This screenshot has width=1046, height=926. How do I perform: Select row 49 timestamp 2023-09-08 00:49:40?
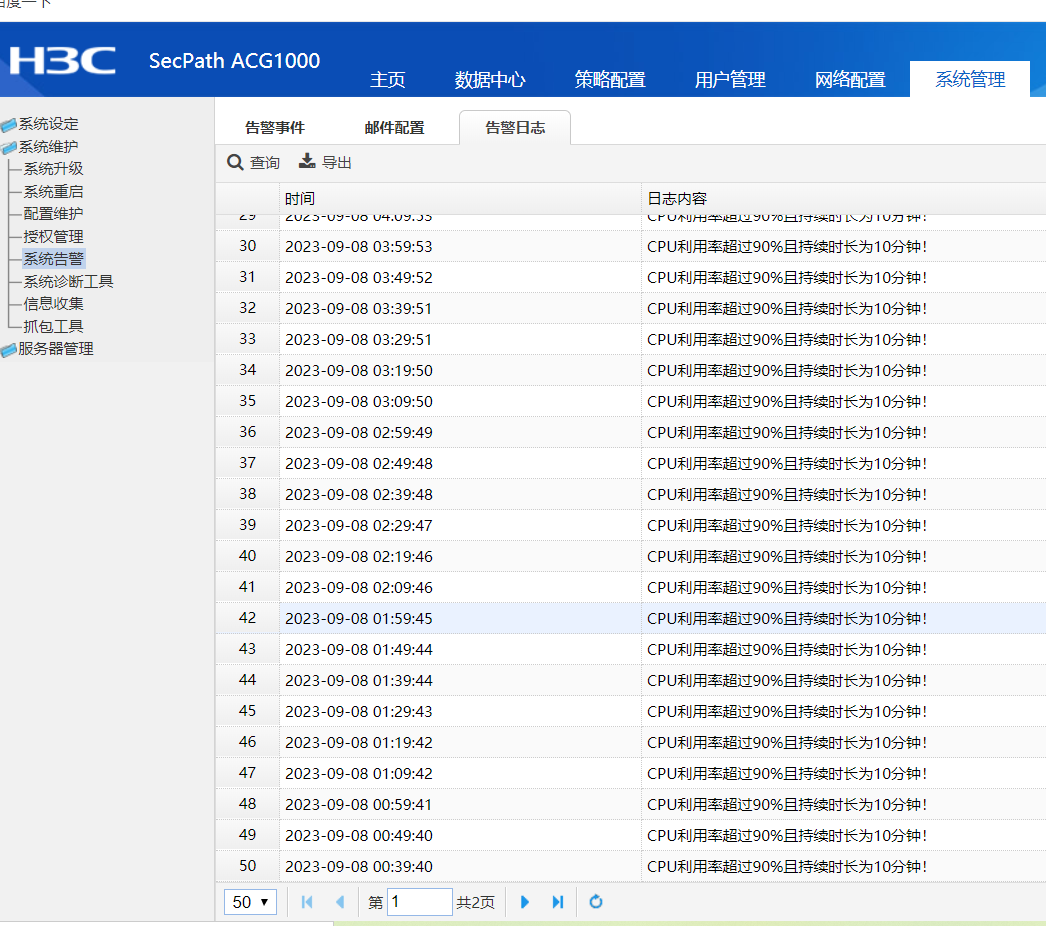click(x=359, y=836)
